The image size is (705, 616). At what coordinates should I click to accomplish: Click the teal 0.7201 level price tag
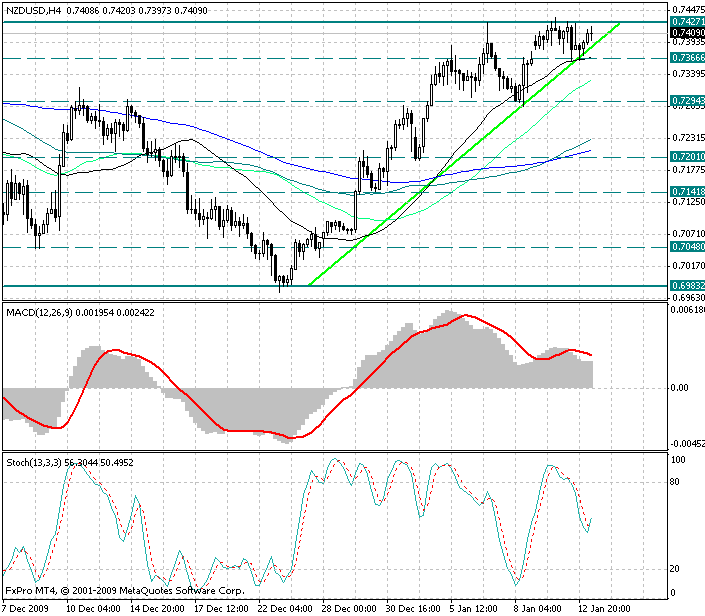pos(687,156)
